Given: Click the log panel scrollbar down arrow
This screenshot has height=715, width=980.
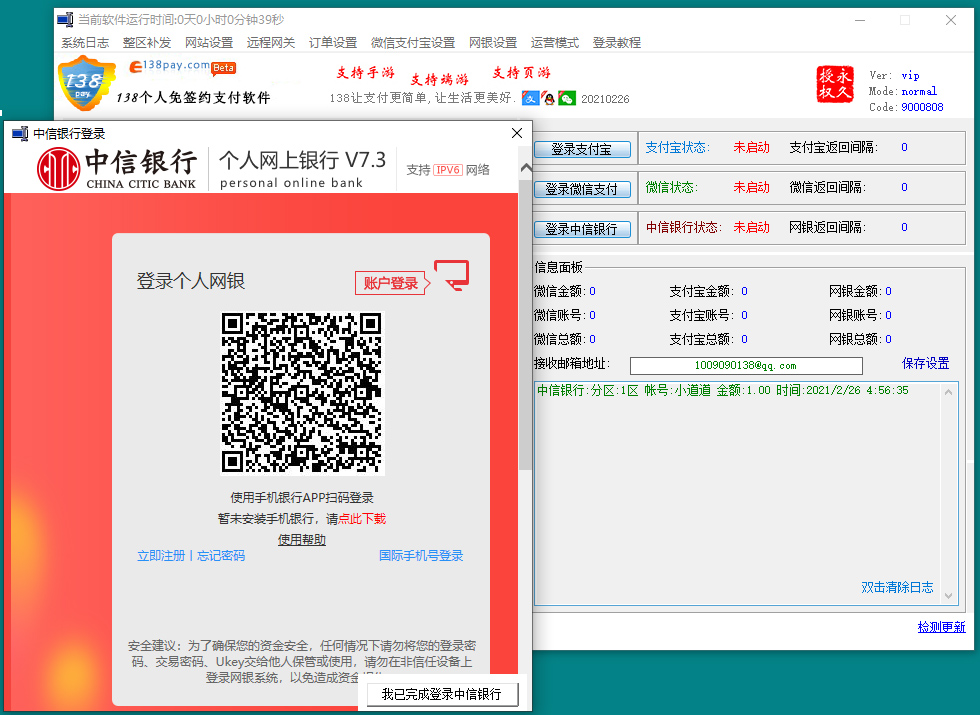Looking at the screenshot, I should 948,596.
